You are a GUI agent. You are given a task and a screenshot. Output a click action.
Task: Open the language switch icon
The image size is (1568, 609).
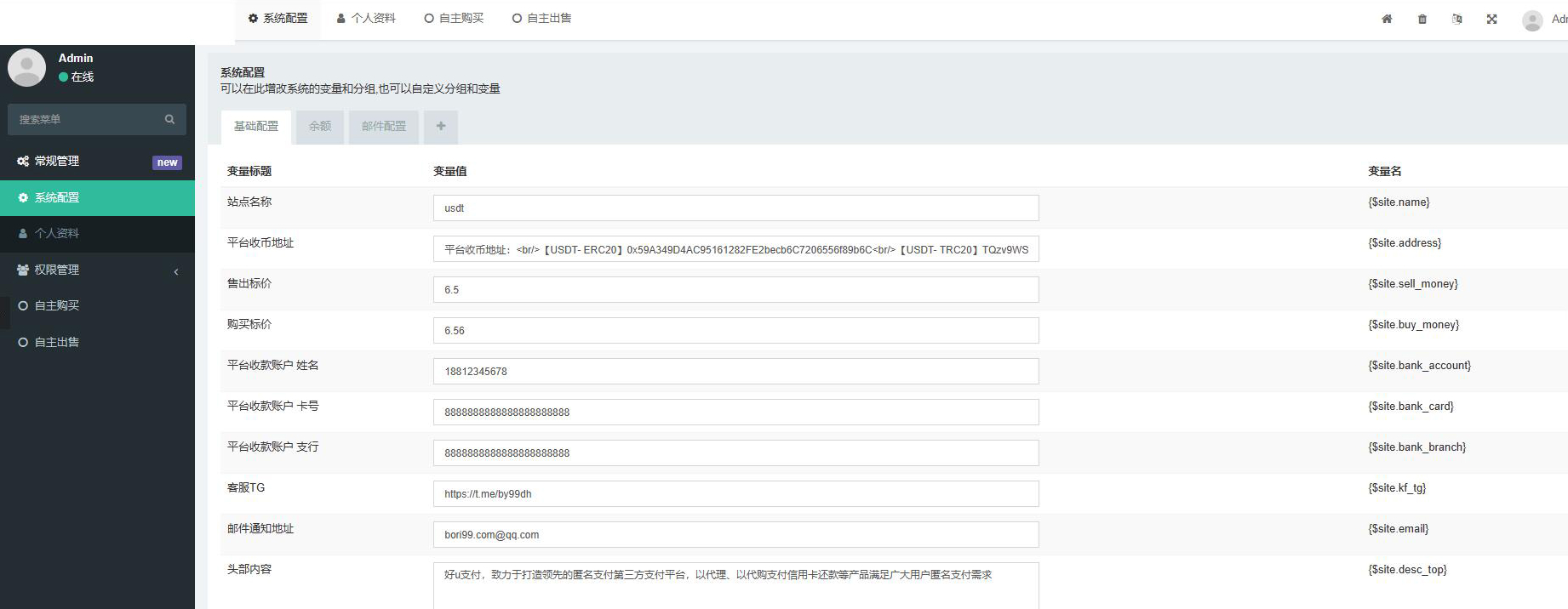tap(1457, 19)
